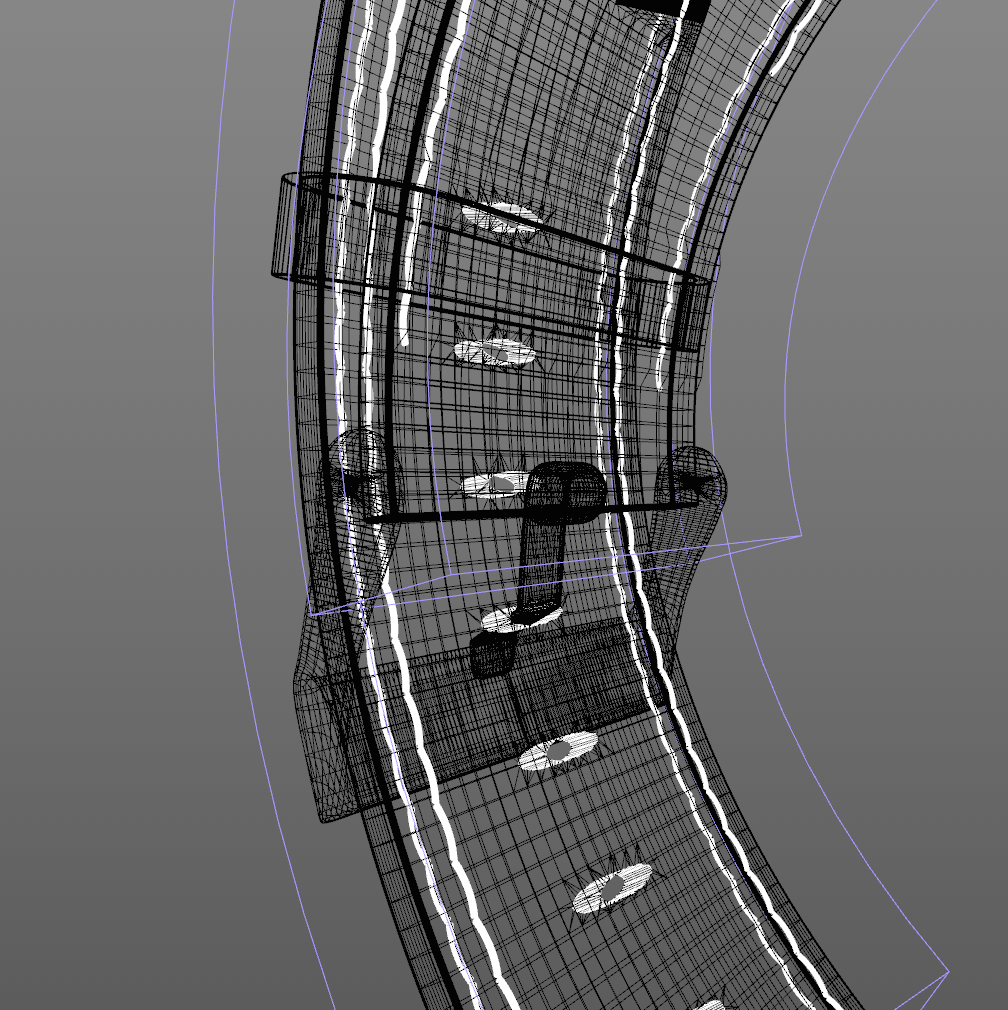
Task: Click the right rounded end of the buckle
Action: coord(693,478)
